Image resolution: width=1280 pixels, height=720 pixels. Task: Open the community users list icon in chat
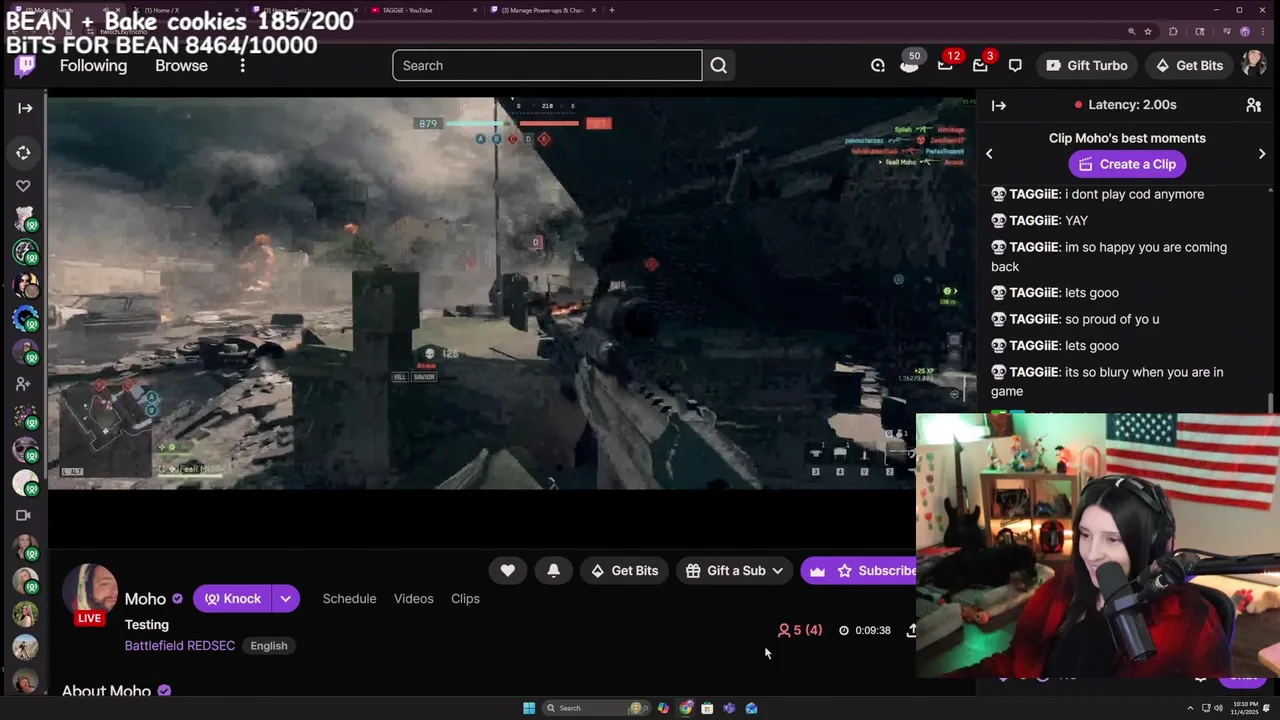(x=1253, y=105)
